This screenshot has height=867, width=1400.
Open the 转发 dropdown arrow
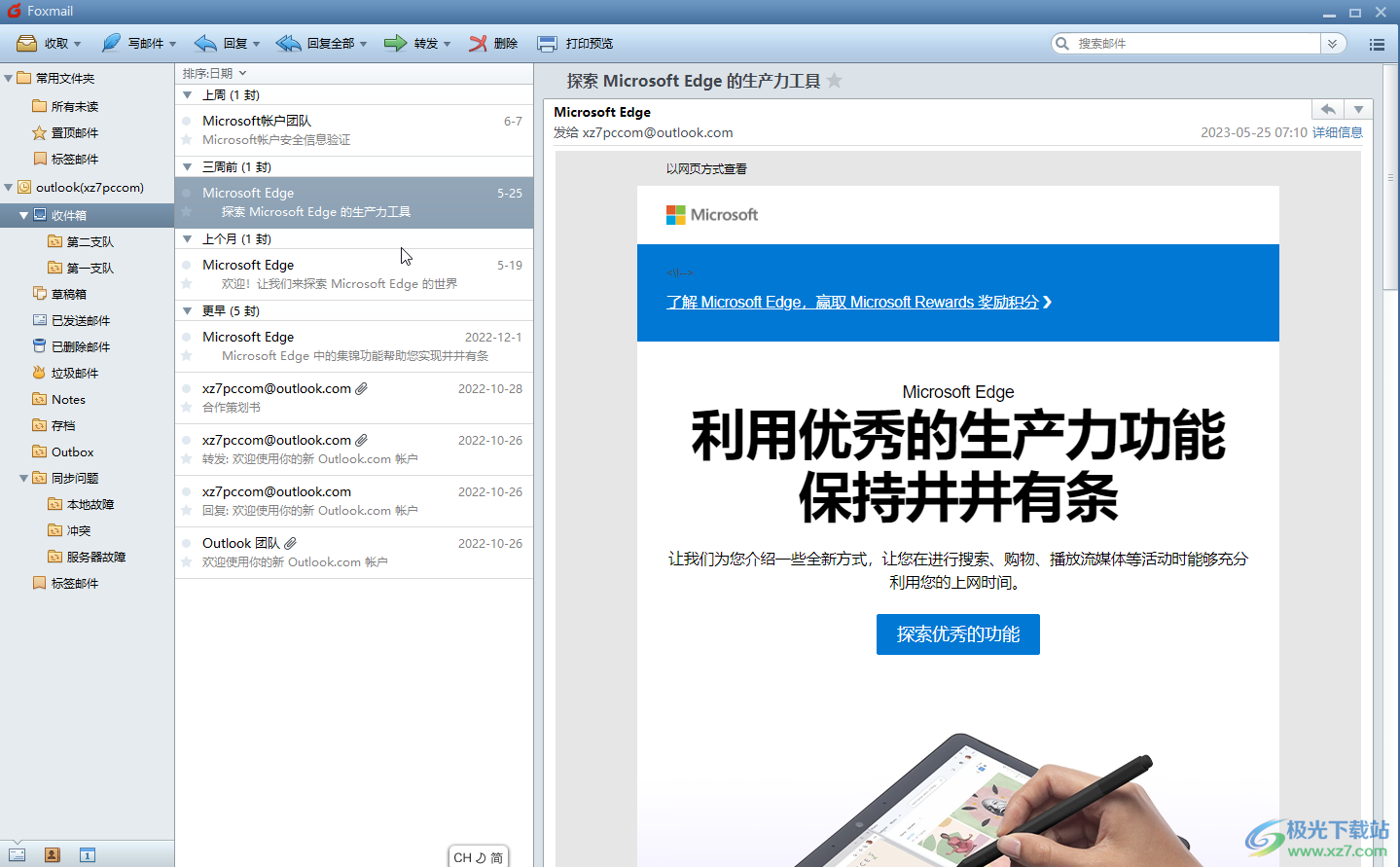(x=447, y=44)
